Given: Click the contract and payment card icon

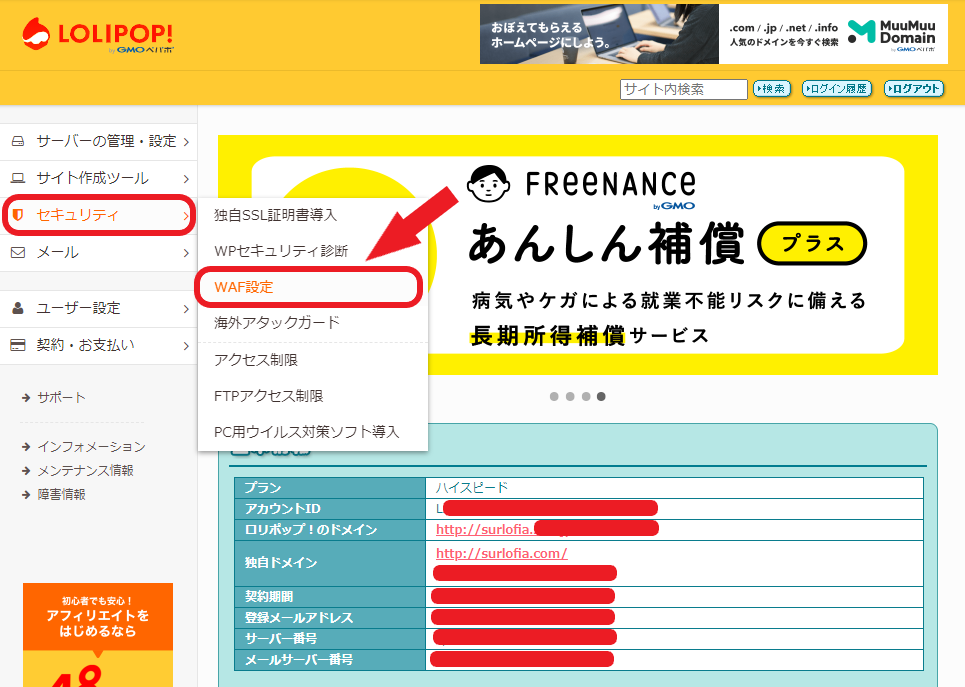Looking at the screenshot, I should pos(18,345).
